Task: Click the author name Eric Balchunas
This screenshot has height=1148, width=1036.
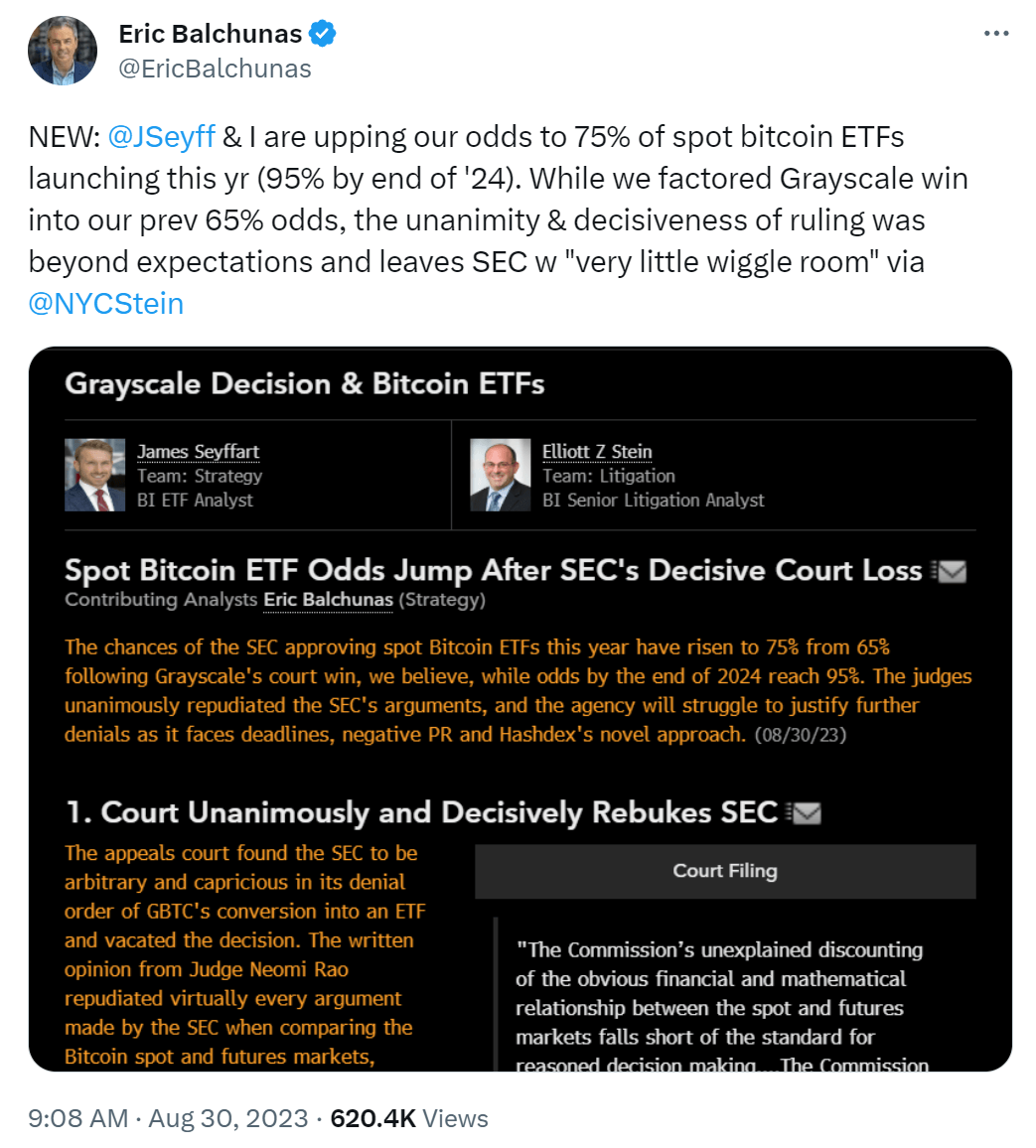Action: (210, 31)
